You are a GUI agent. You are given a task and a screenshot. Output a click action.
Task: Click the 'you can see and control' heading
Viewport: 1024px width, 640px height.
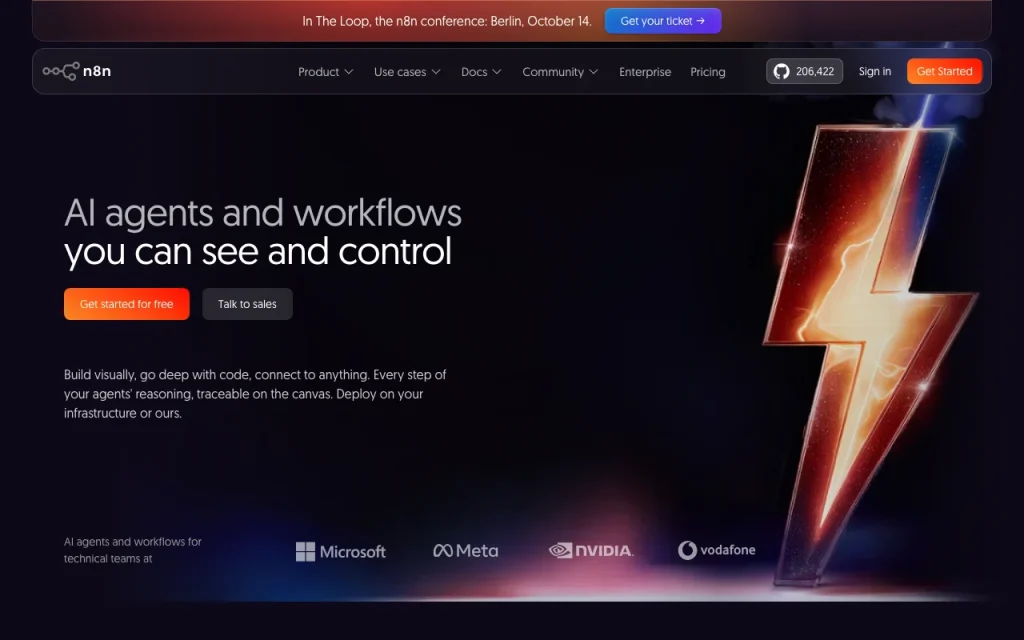[x=258, y=251]
